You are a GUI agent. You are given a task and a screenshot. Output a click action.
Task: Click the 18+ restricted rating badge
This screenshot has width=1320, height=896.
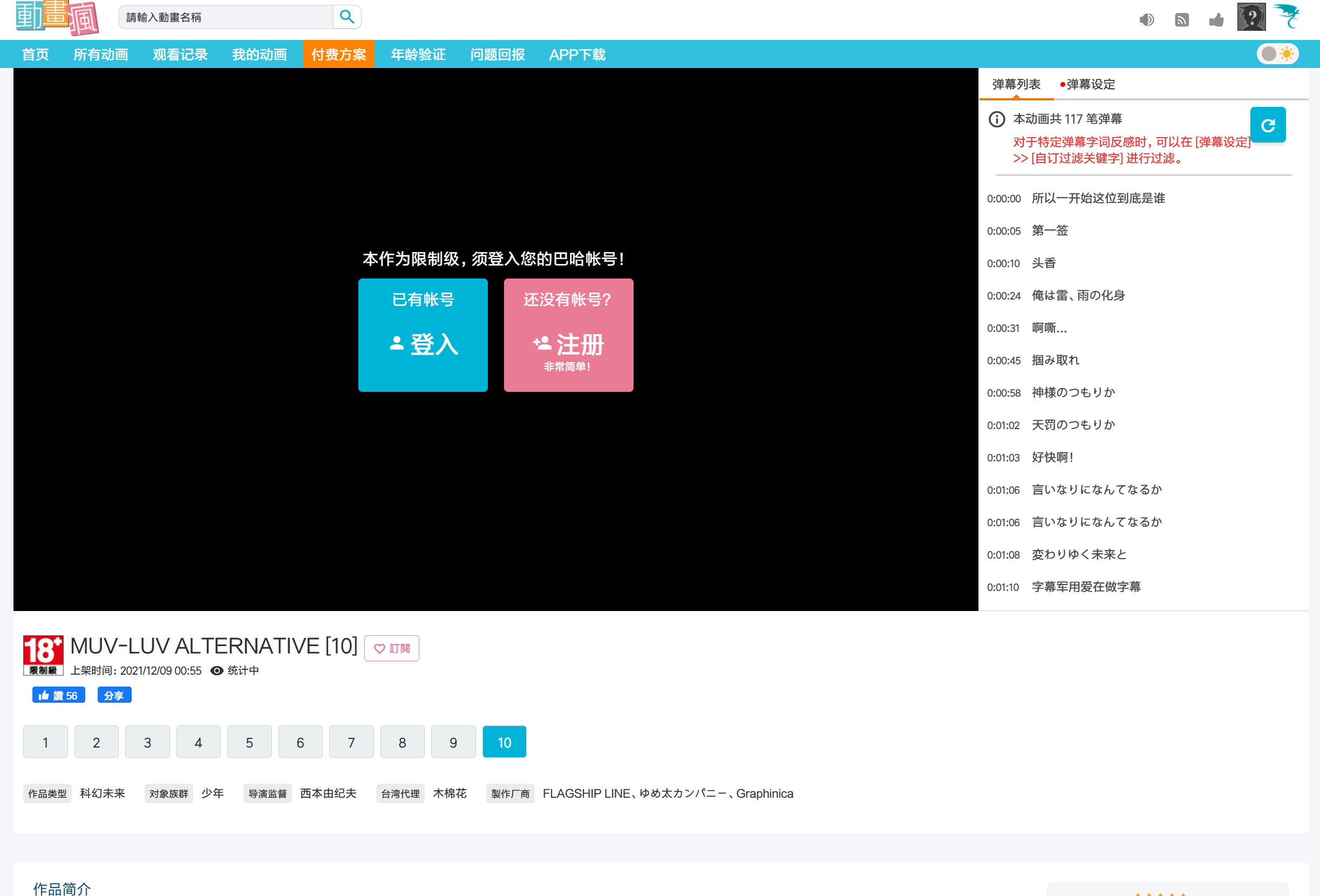tap(43, 655)
